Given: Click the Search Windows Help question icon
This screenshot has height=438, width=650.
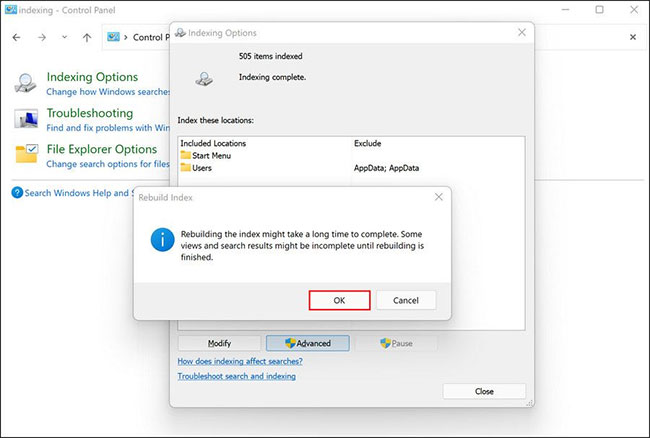Looking at the screenshot, I should point(17,193).
